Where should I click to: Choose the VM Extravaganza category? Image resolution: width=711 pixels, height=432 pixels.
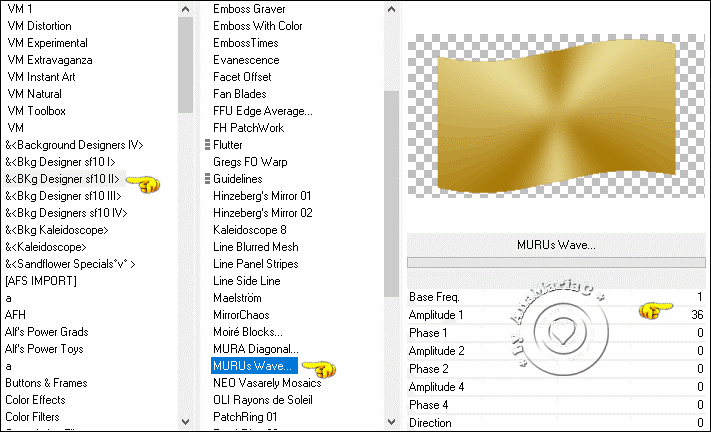[x=50, y=60]
